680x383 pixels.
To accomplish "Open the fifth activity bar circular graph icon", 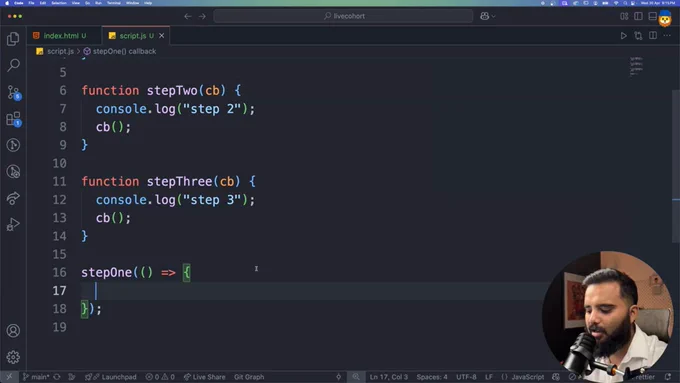I will (13, 145).
